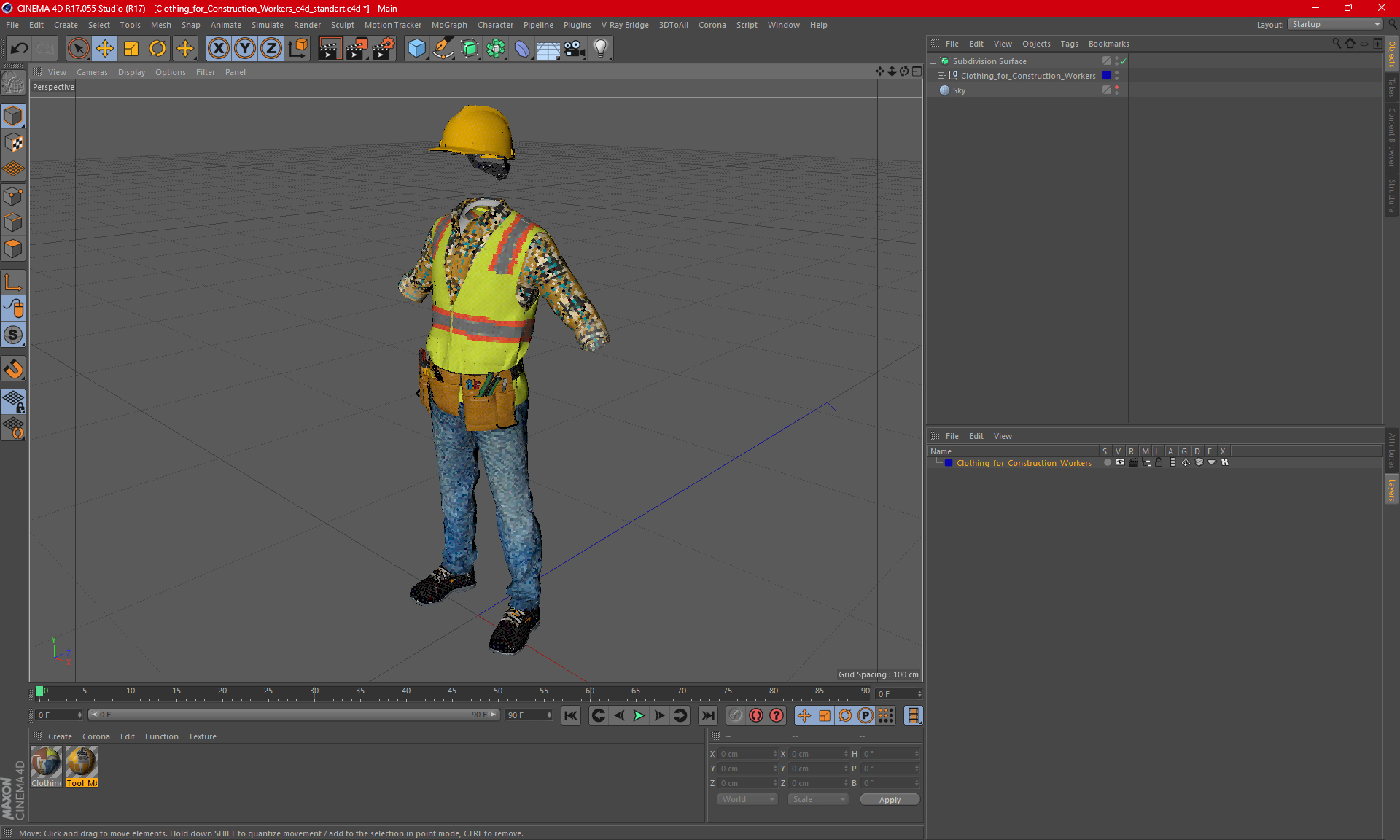The image size is (1400, 840).
Task: Switch to Texture mode
Action: tap(13, 143)
